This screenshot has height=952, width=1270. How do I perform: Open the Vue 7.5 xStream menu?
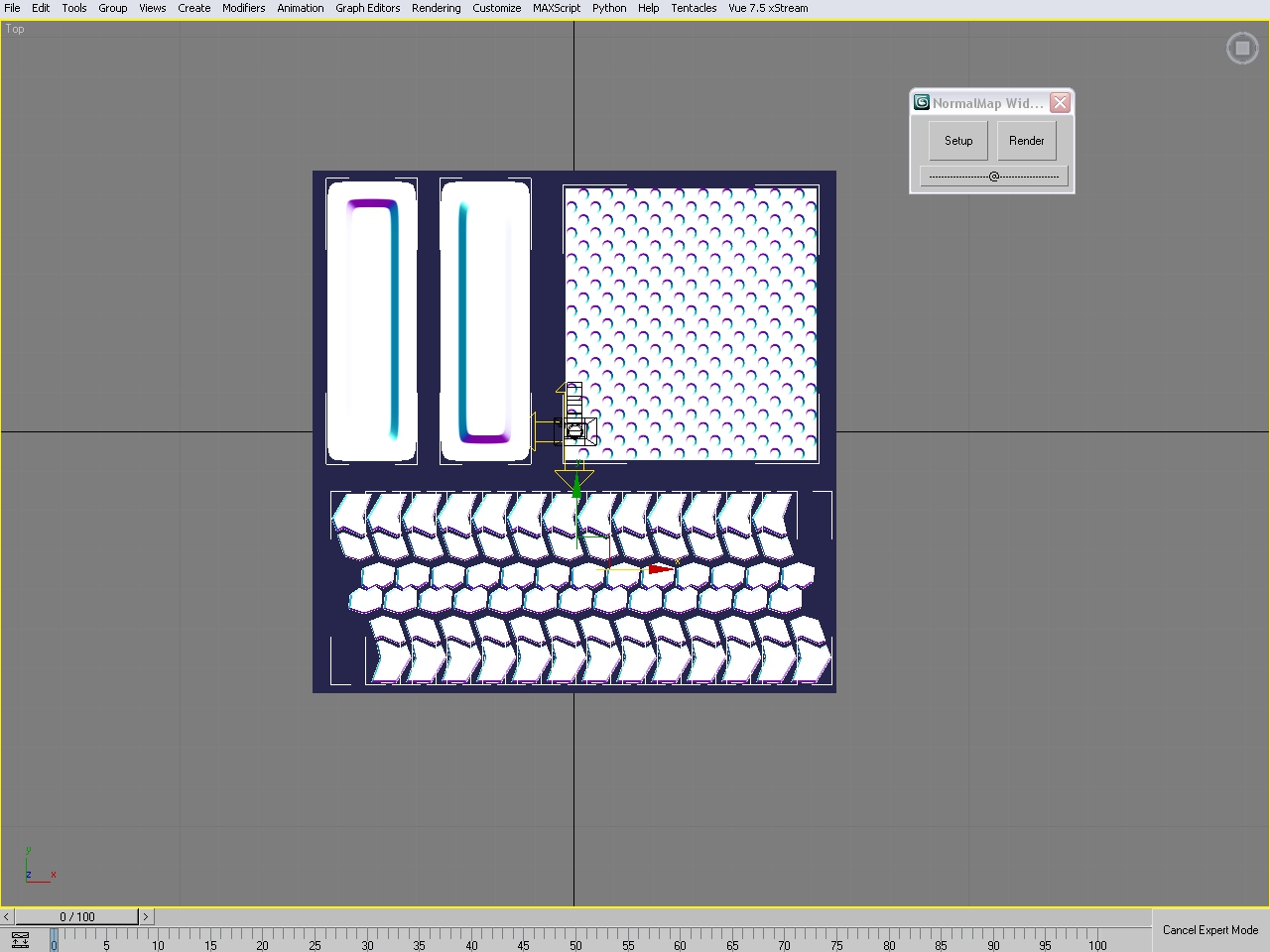click(x=768, y=8)
